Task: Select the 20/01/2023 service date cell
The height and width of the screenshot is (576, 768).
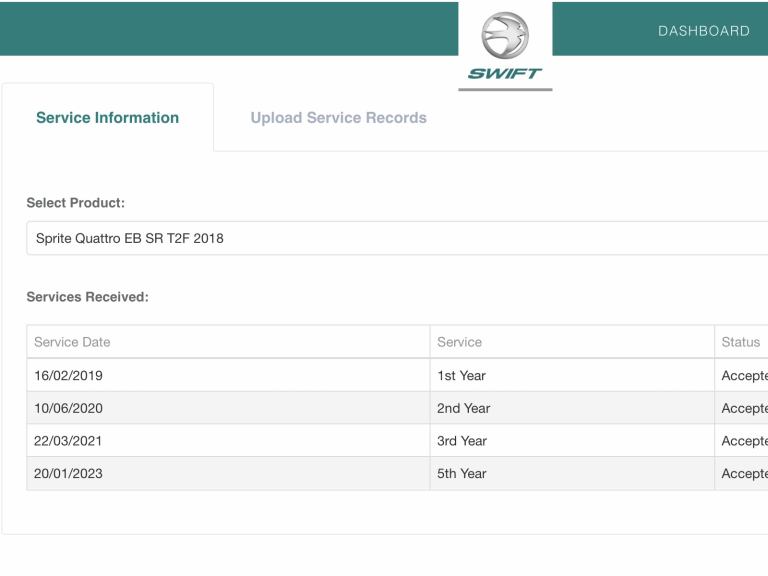Action: coord(68,474)
